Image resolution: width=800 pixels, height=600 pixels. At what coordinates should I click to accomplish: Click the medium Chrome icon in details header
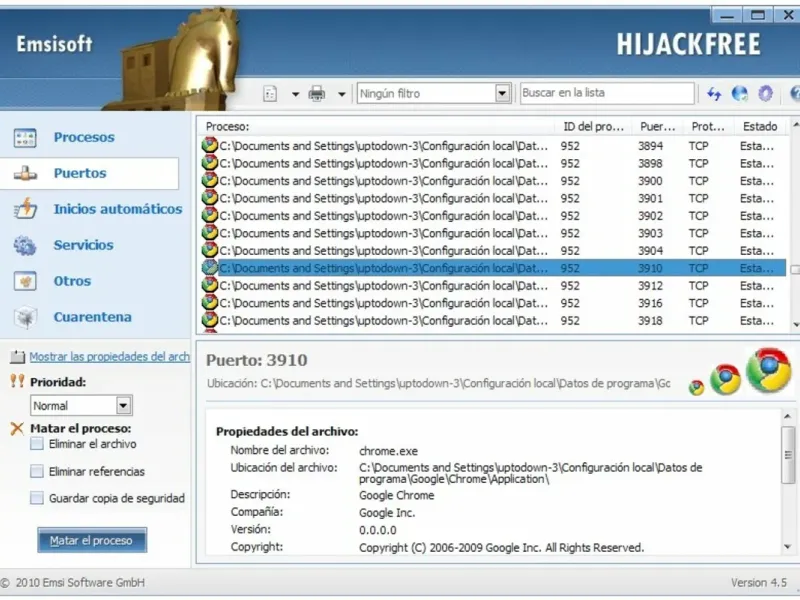point(726,380)
